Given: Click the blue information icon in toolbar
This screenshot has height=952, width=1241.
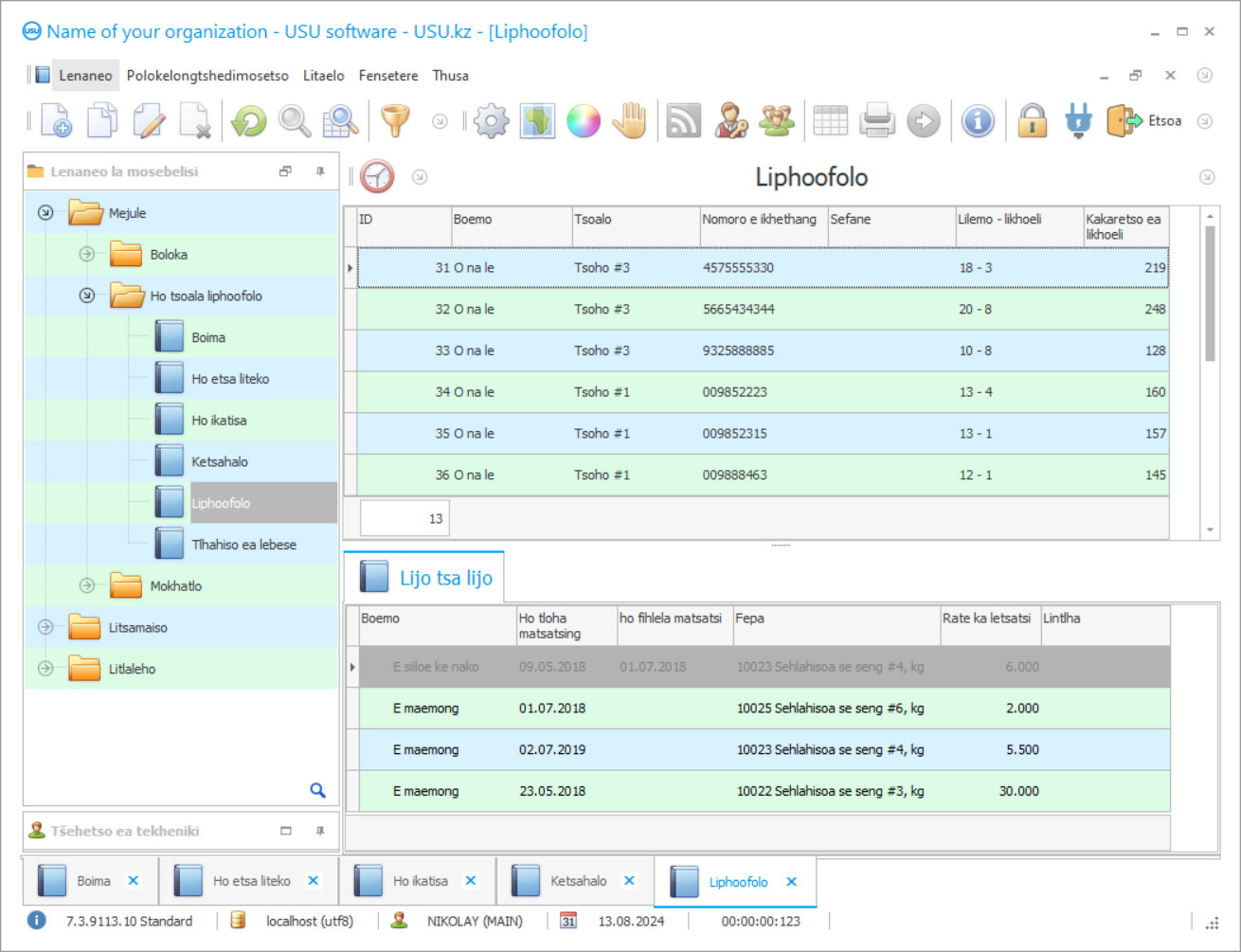Looking at the screenshot, I should pyautogui.click(x=978, y=121).
